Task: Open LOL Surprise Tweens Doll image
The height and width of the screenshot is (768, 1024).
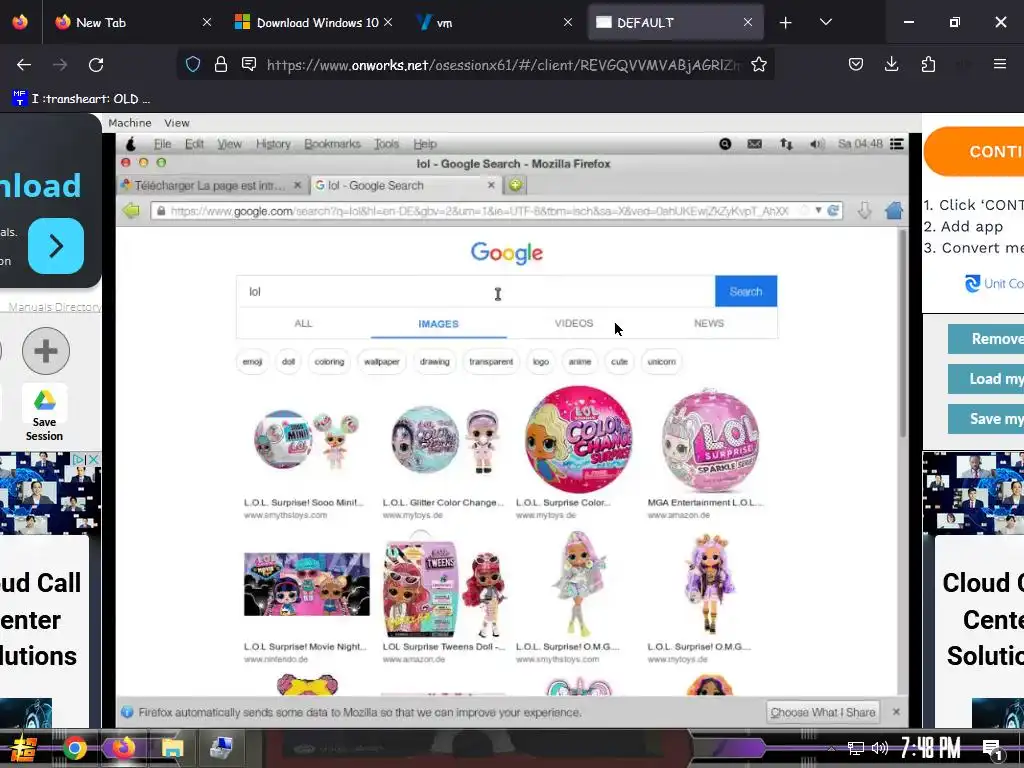Action: coord(444,586)
